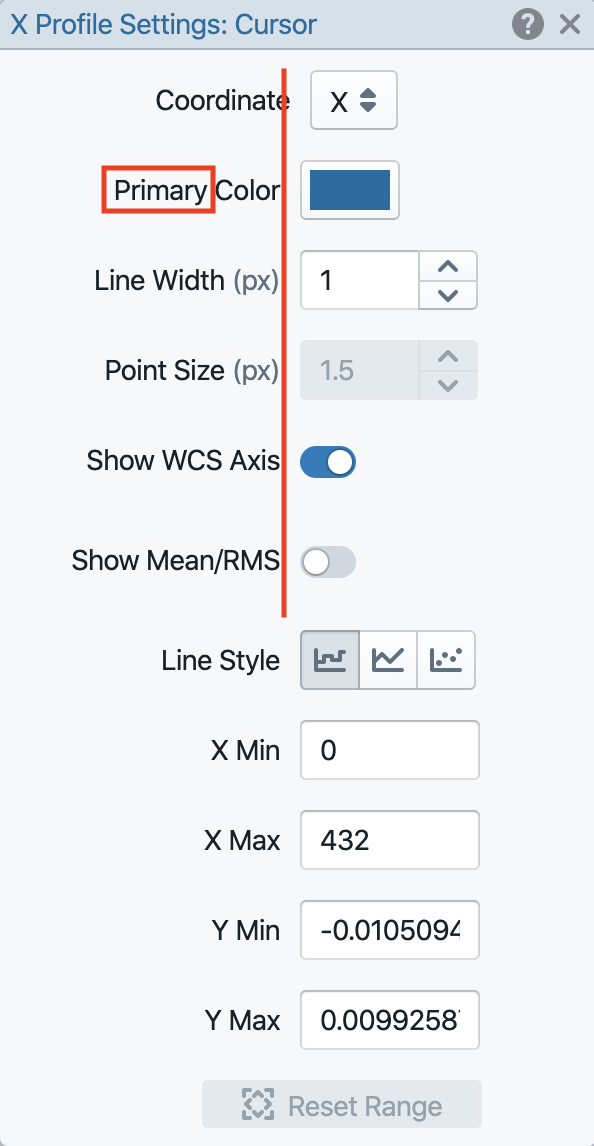
Task: Select the points-only line style icon
Action: (x=446, y=660)
